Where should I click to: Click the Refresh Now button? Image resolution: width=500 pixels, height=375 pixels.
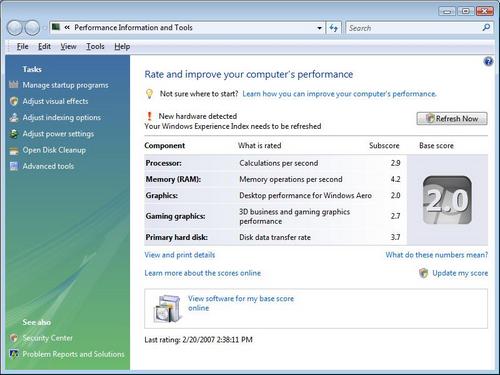[x=452, y=119]
